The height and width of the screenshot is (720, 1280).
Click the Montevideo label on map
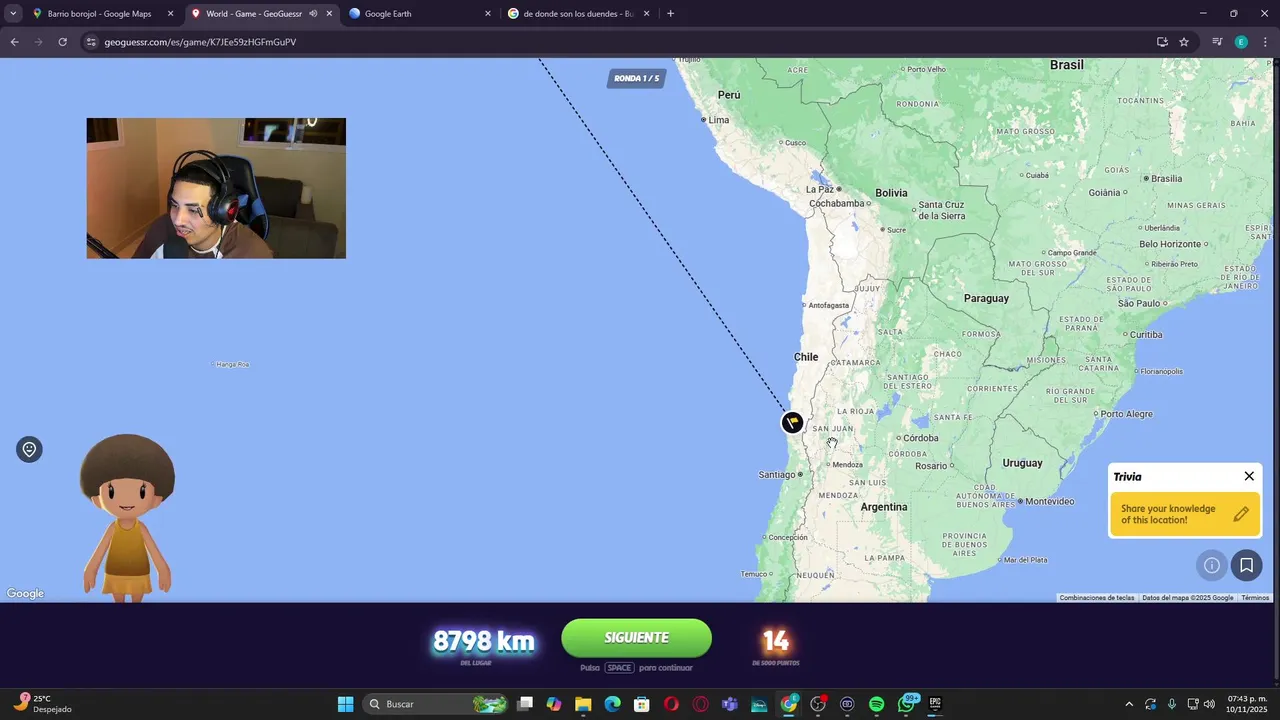[x=1050, y=501]
